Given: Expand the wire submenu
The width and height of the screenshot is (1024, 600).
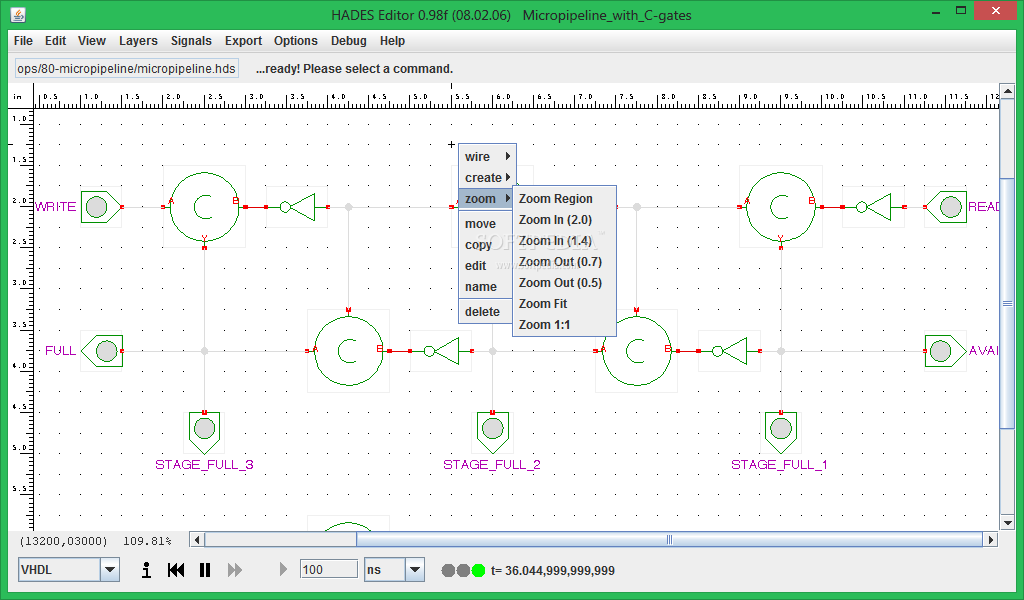Looking at the screenshot, I should [x=487, y=157].
